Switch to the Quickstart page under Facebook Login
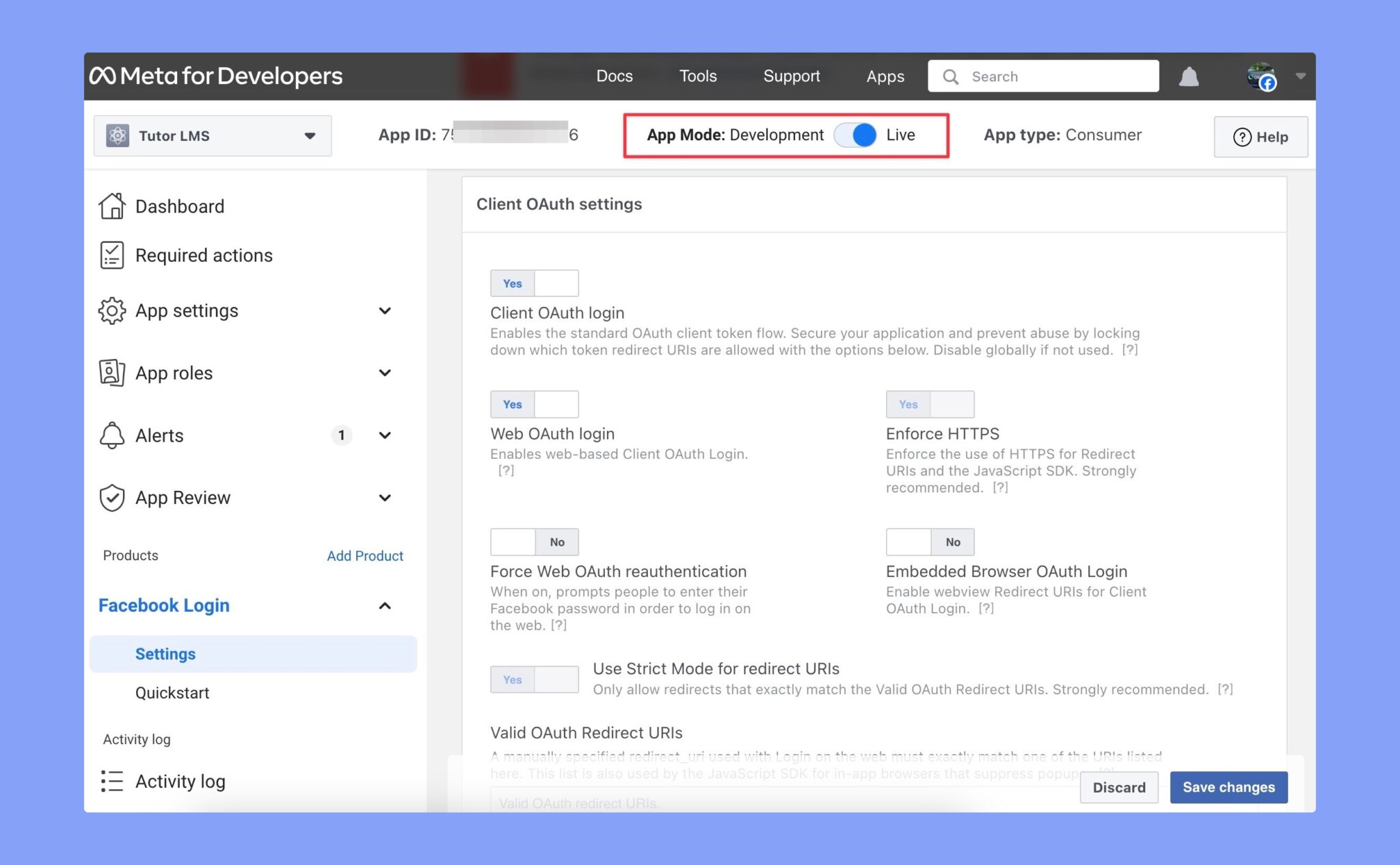 click(x=172, y=692)
